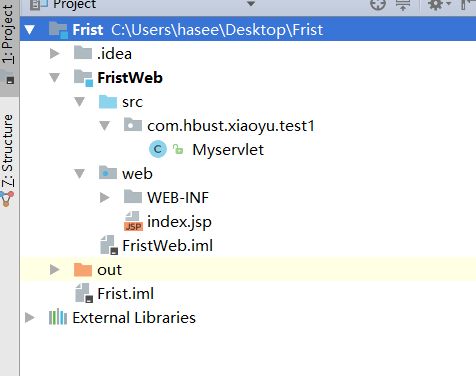The width and height of the screenshot is (476, 376).
Task: Expand the out folder arrow
Action: pyautogui.click(x=54, y=269)
